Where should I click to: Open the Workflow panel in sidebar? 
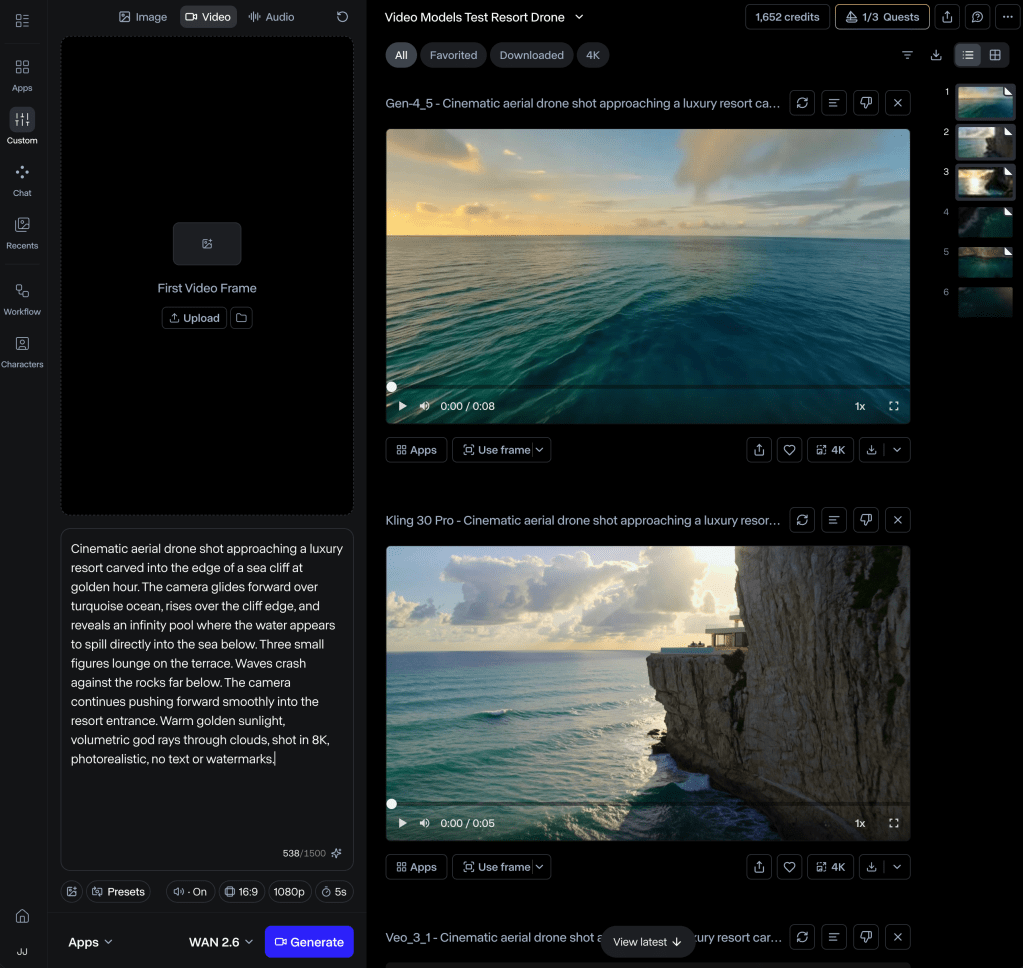pyautogui.click(x=22, y=298)
